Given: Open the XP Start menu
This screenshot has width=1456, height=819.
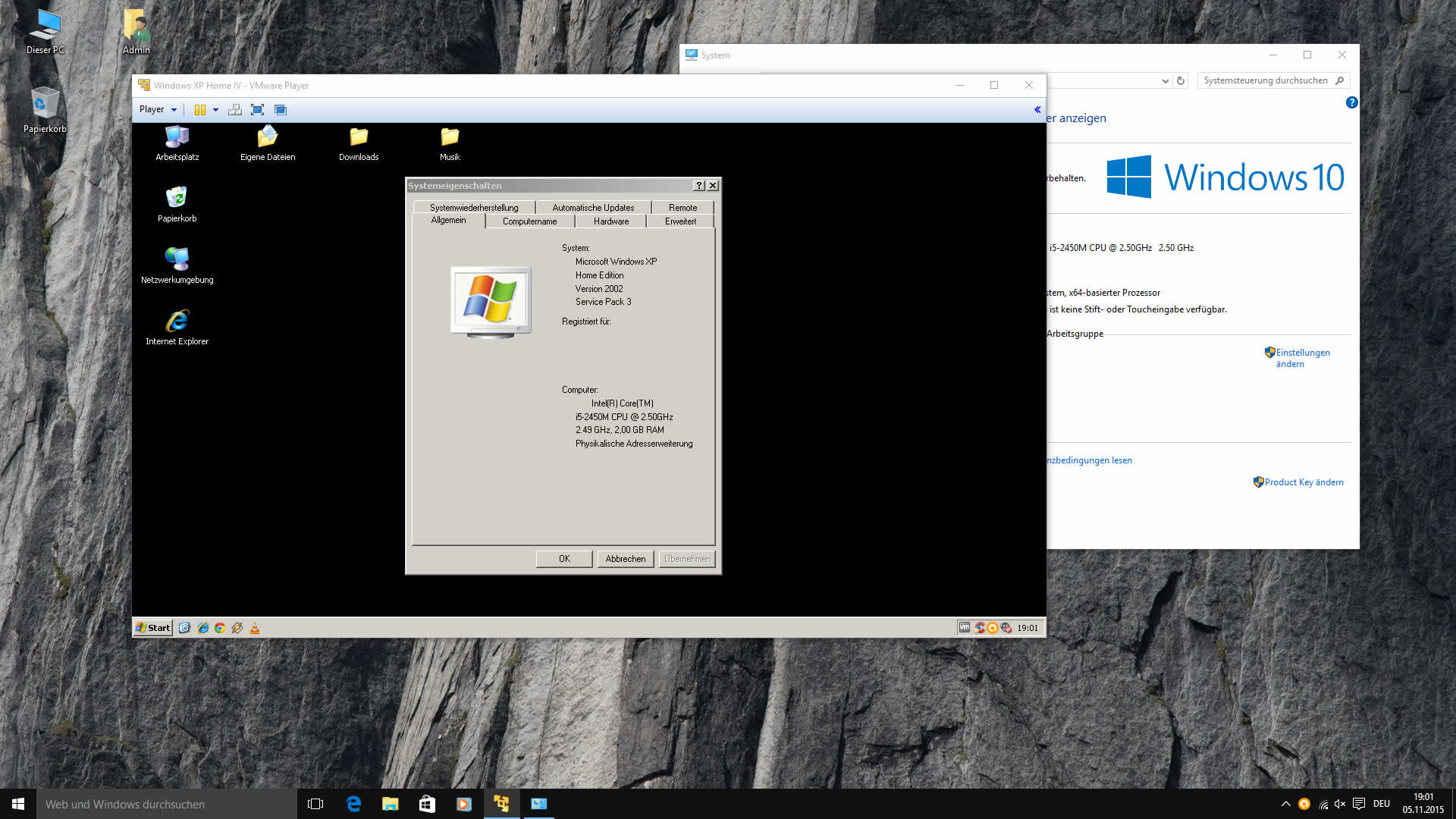Looking at the screenshot, I should pos(153,628).
